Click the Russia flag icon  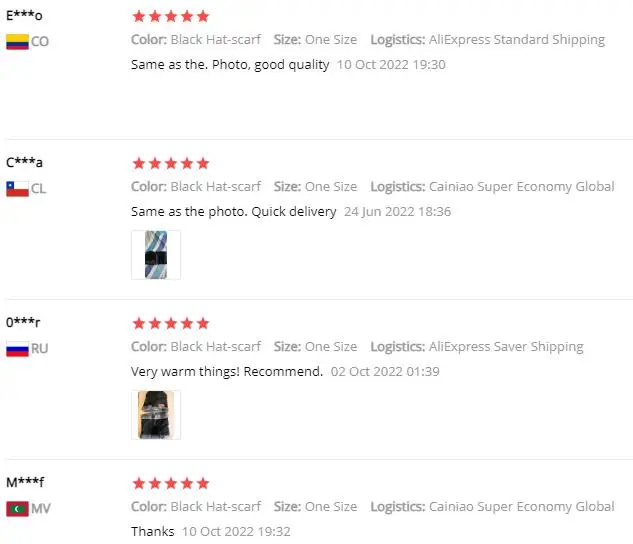point(17,349)
